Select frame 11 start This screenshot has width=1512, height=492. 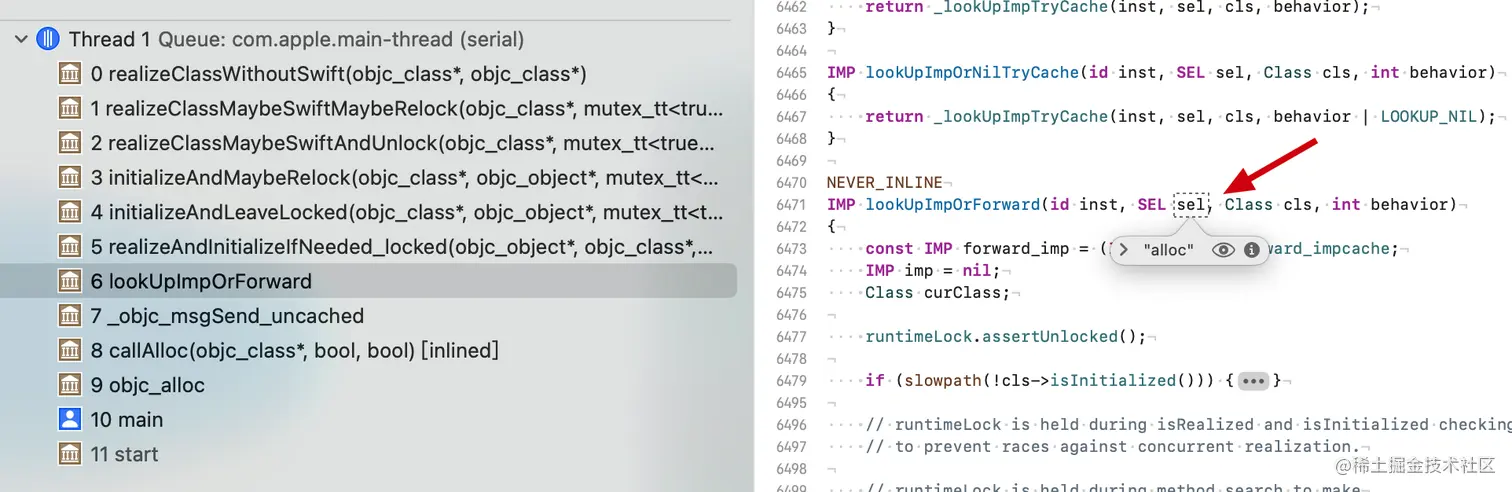(124, 454)
